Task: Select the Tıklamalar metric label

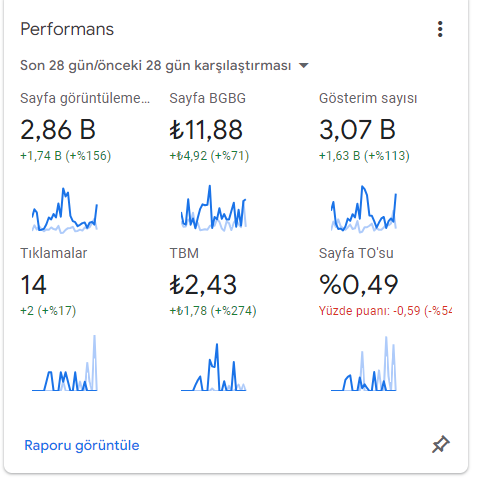Action: coord(54,253)
